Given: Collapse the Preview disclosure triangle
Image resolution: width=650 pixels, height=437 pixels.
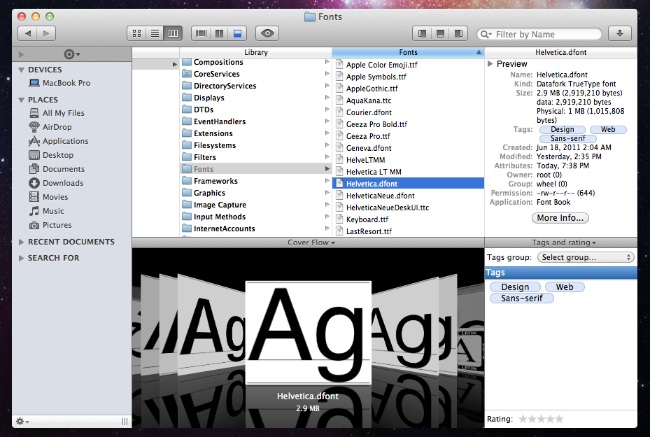Looking at the screenshot, I should click(489, 62).
